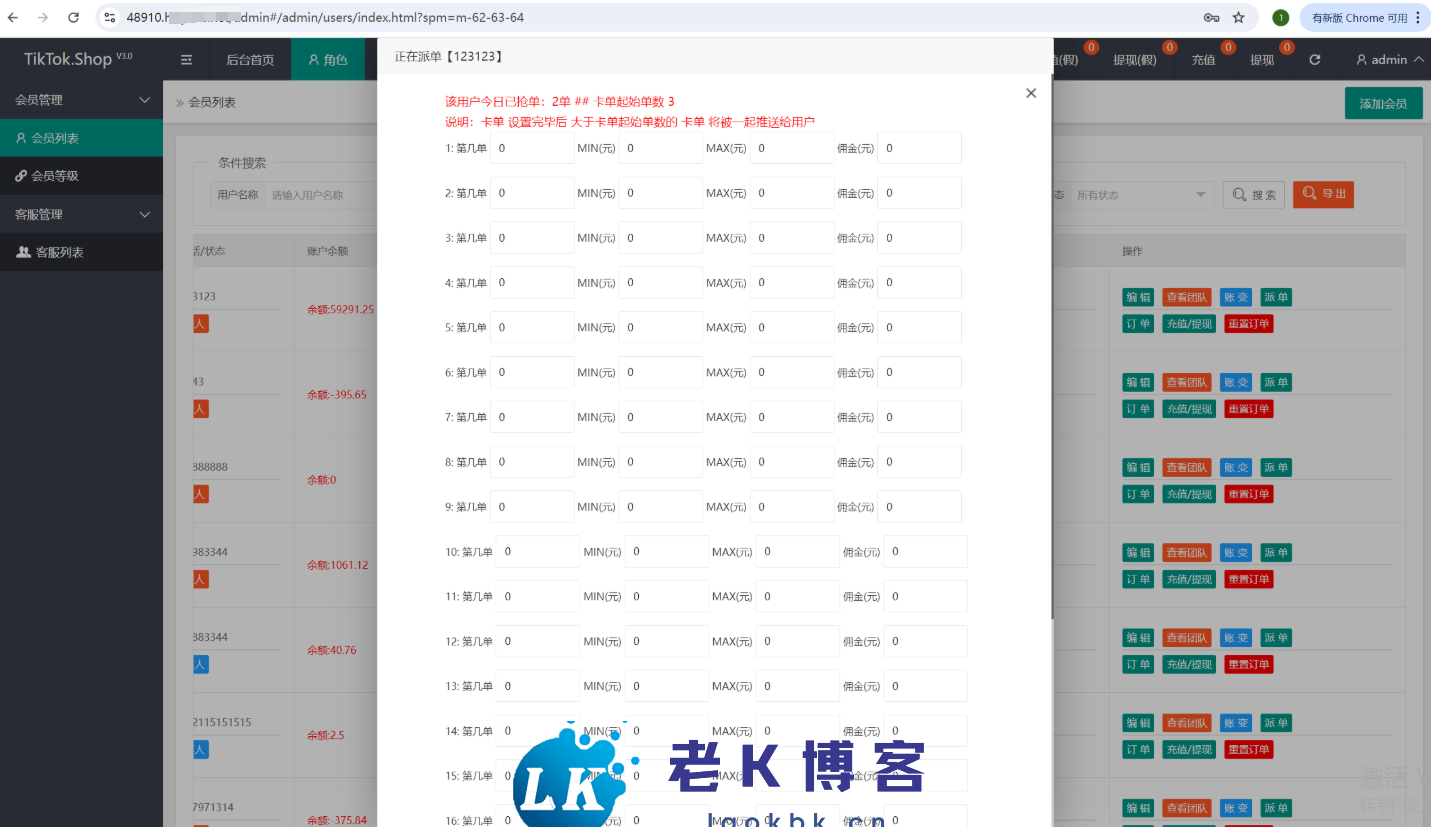The width and height of the screenshot is (1431, 827).
Task: Open 客服列表 in the sidebar
Action: point(59,252)
